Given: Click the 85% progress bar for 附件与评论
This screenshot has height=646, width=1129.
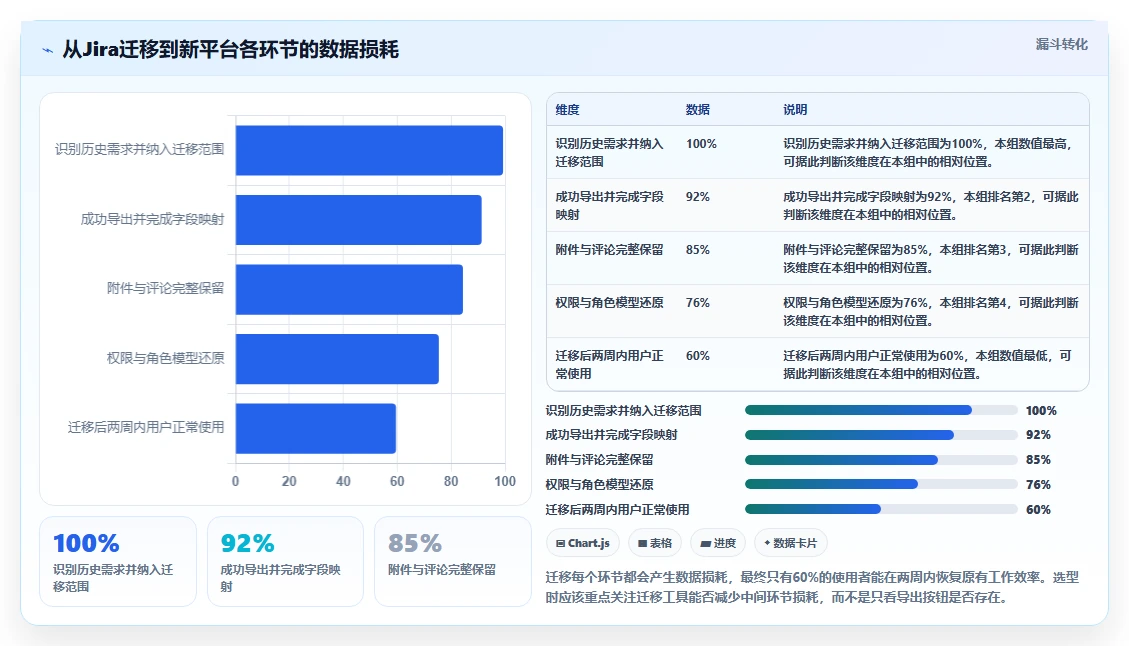Looking at the screenshot, I should (881, 459).
